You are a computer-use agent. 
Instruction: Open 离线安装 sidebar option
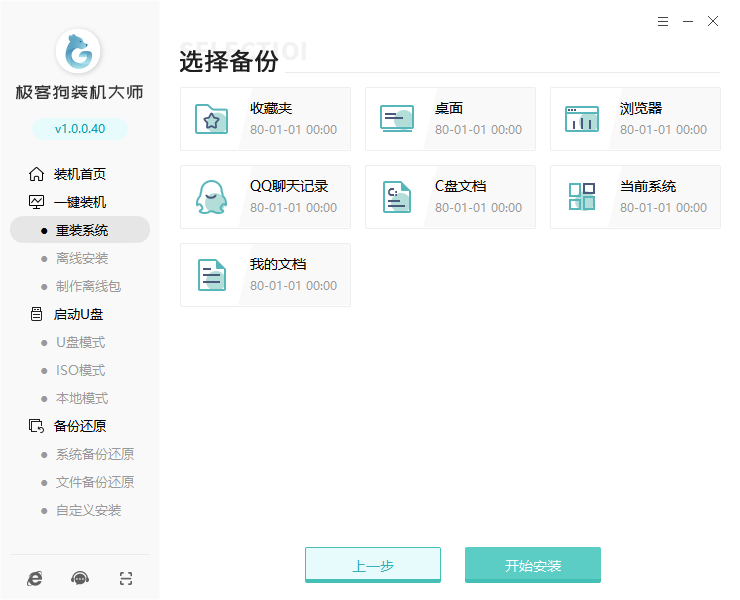(82, 258)
